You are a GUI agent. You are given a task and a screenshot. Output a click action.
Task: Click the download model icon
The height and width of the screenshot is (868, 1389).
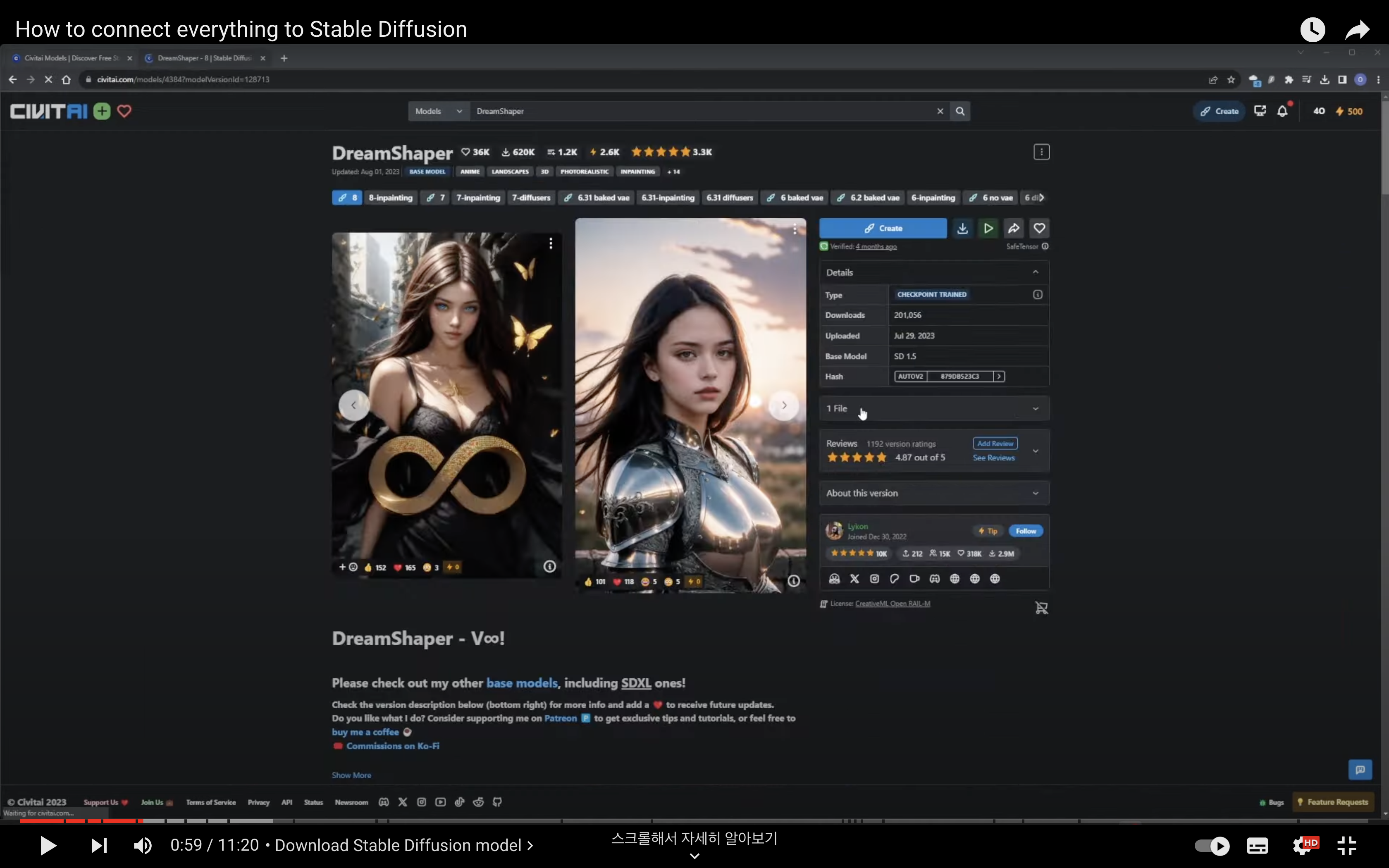pos(962,229)
